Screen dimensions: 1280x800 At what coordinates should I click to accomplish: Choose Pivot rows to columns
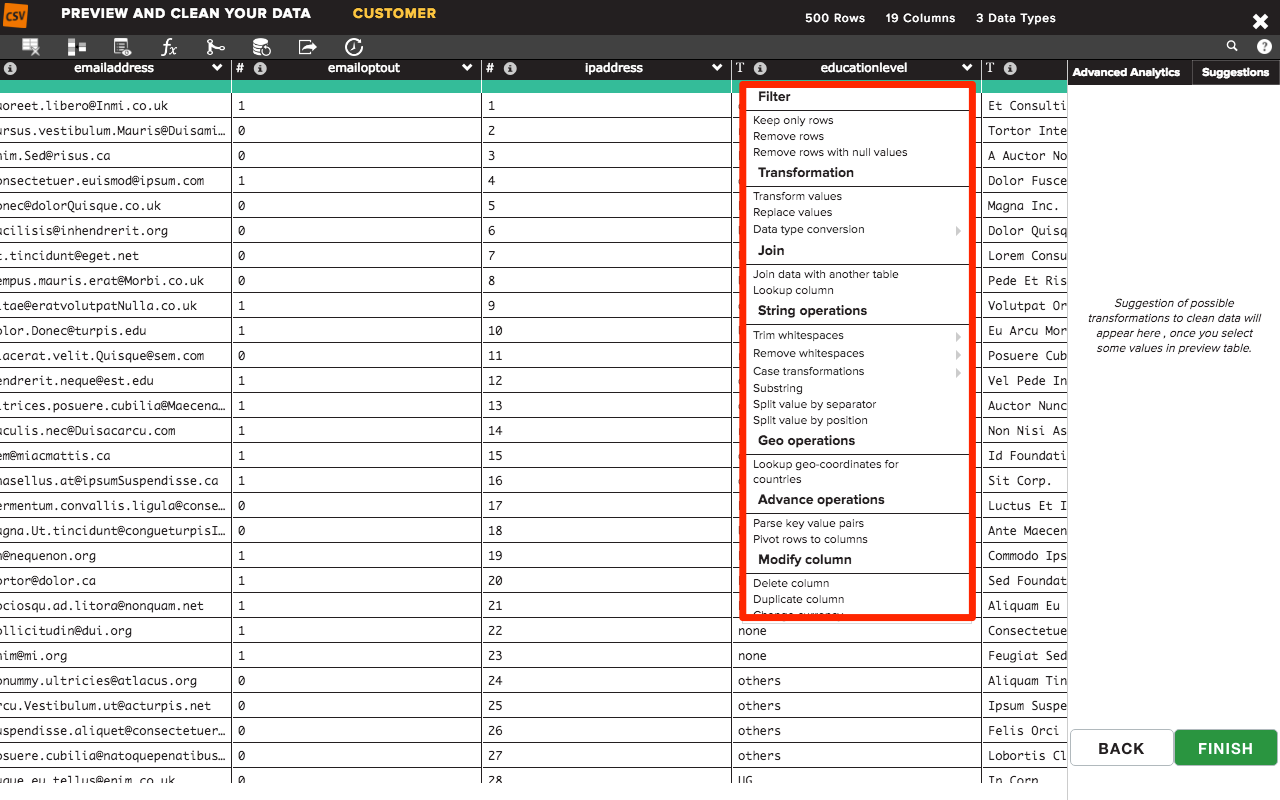click(x=810, y=540)
